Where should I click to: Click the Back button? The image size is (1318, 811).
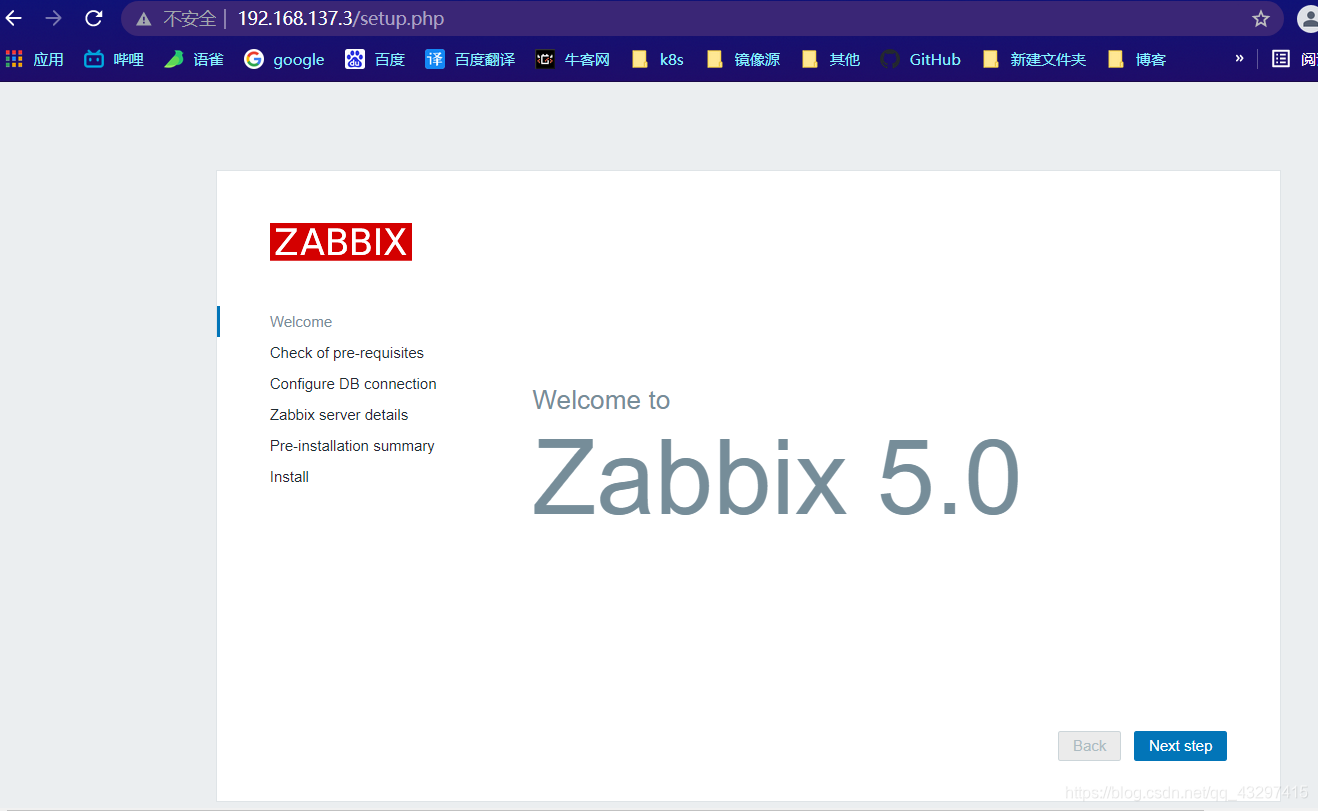click(x=1089, y=745)
